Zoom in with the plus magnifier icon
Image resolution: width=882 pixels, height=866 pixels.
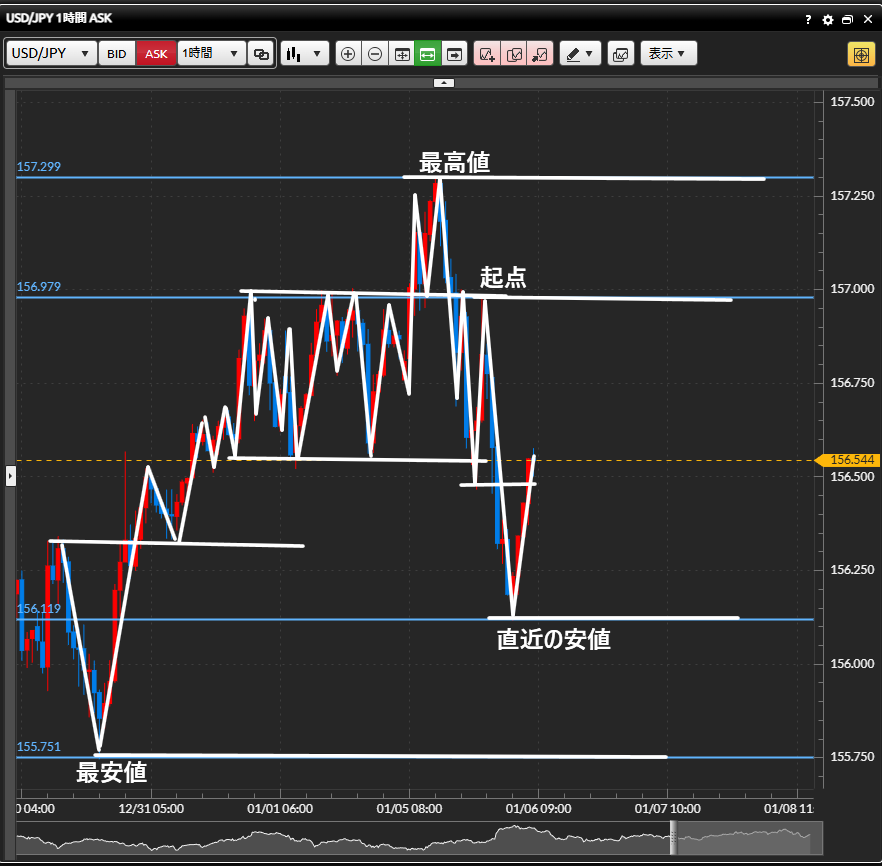click(348, 54)
